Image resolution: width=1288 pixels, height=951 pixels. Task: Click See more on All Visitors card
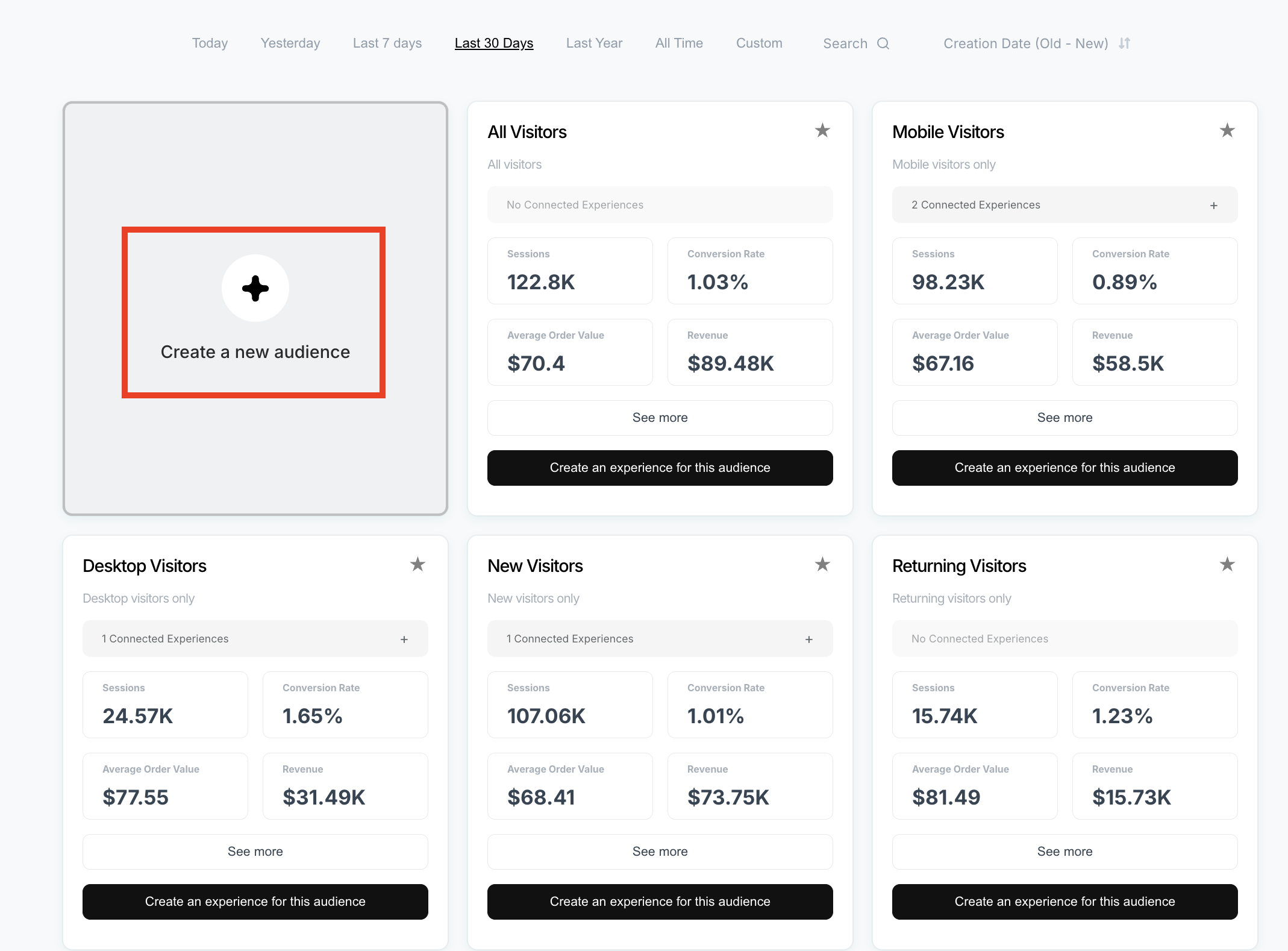click(x=660, y=418)
